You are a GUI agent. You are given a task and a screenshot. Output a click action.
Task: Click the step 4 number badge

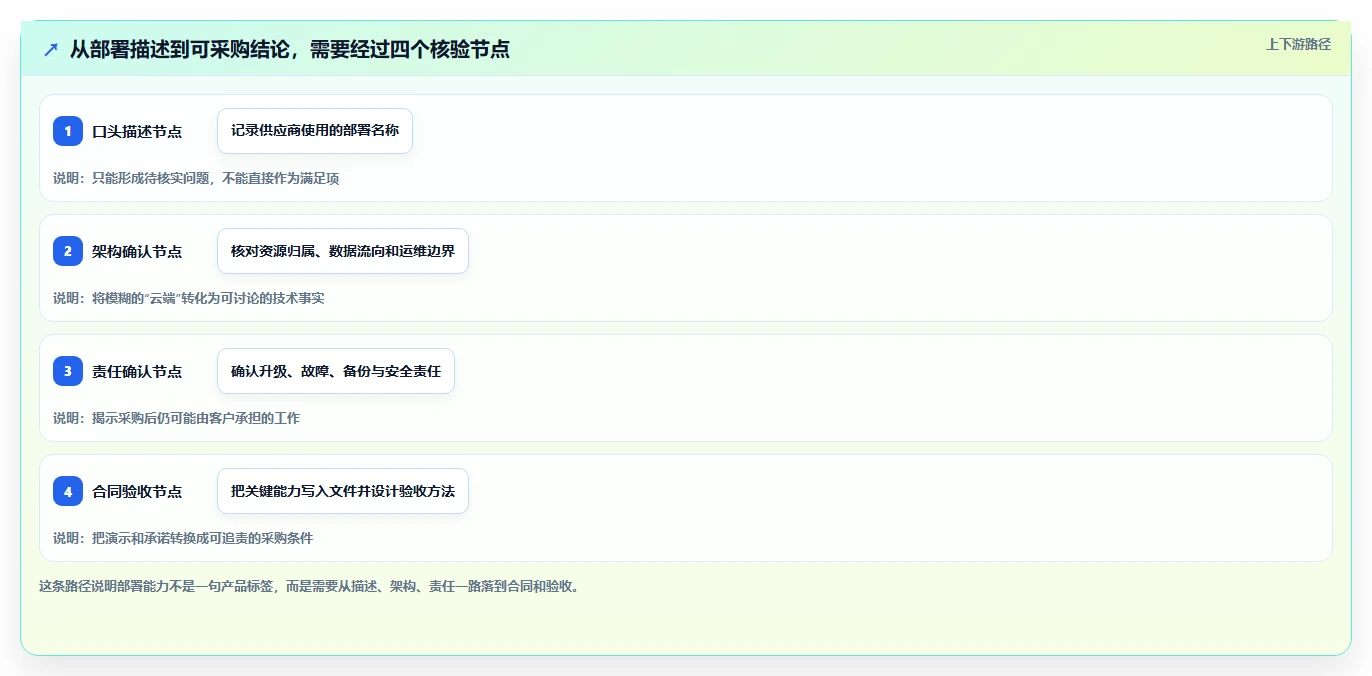coord(68,491)
